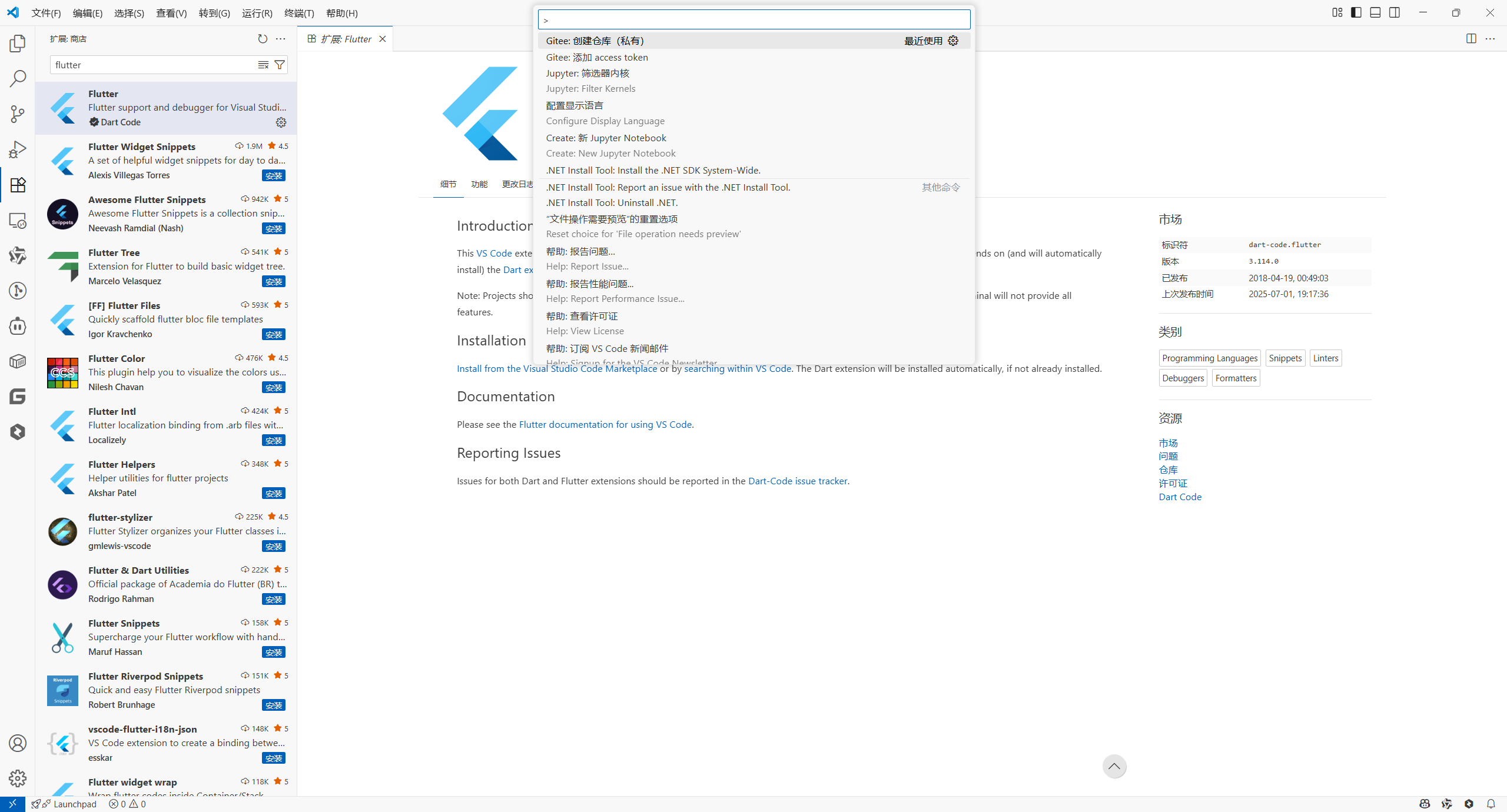Open the Debuggers category tag
The width and height of the screenshot is (1507, 812).
(1183, 378)
